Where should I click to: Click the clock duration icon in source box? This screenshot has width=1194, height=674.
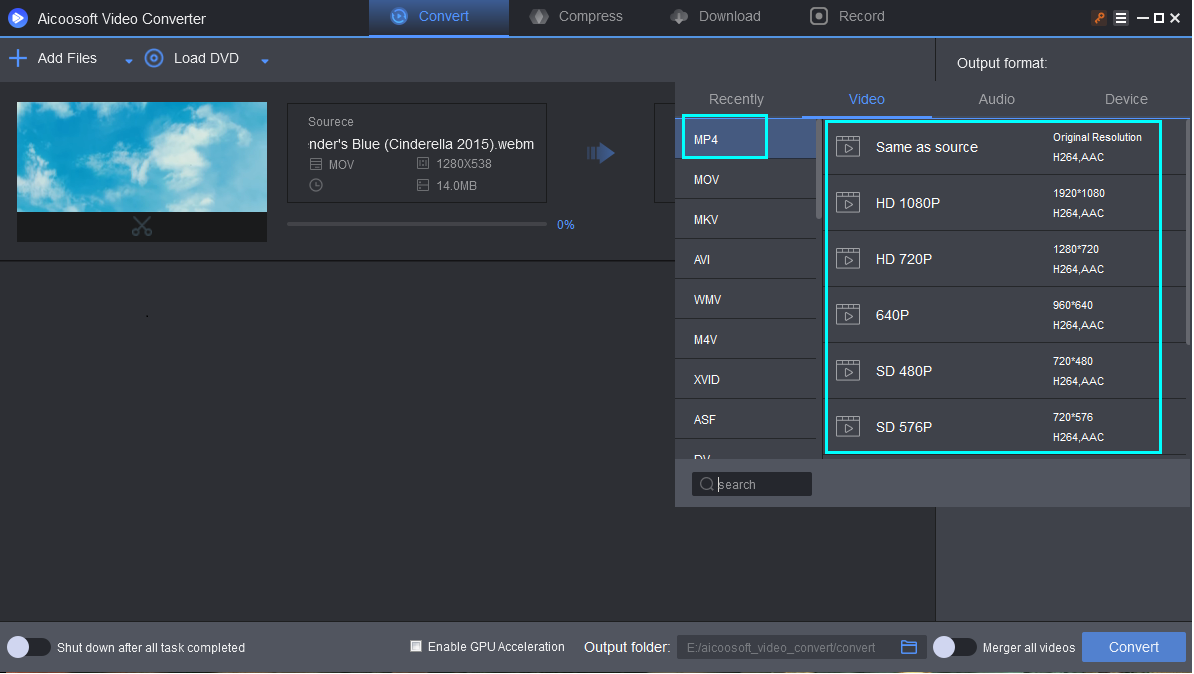coord(316,185)
